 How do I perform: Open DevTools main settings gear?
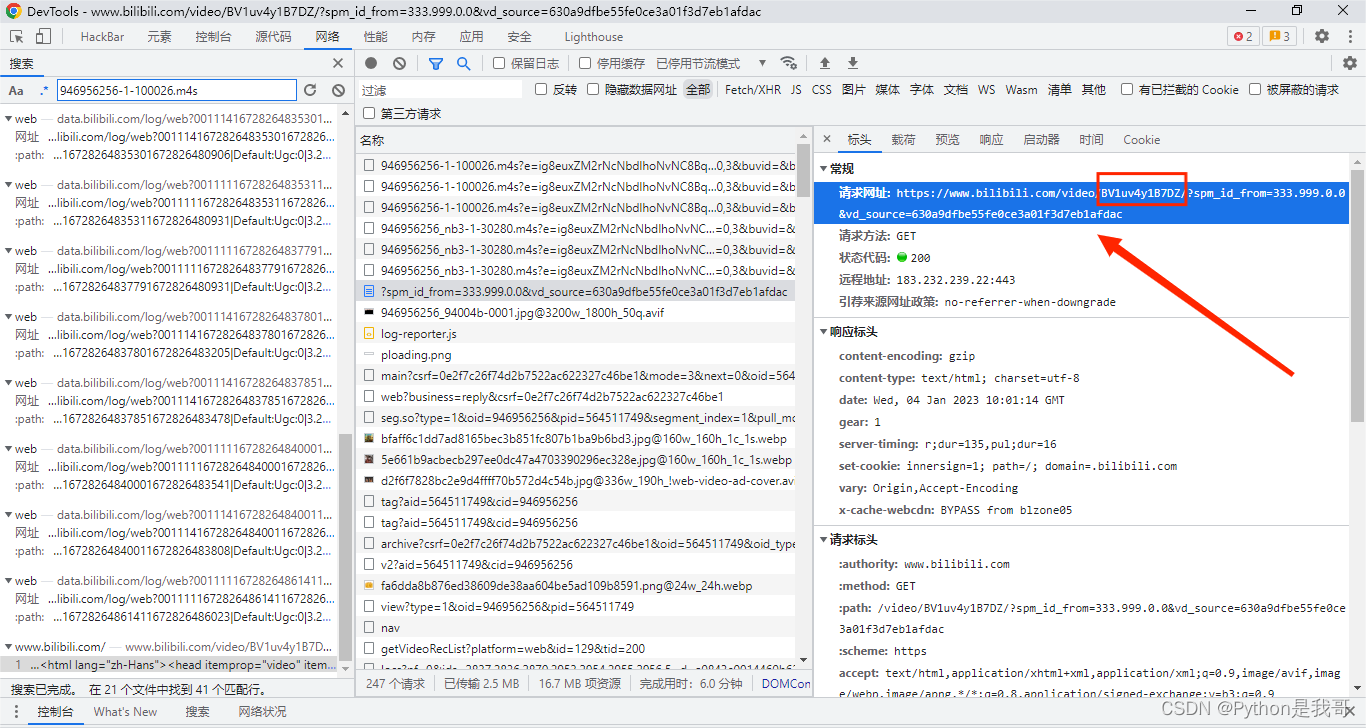click(x=1322, y=36)
